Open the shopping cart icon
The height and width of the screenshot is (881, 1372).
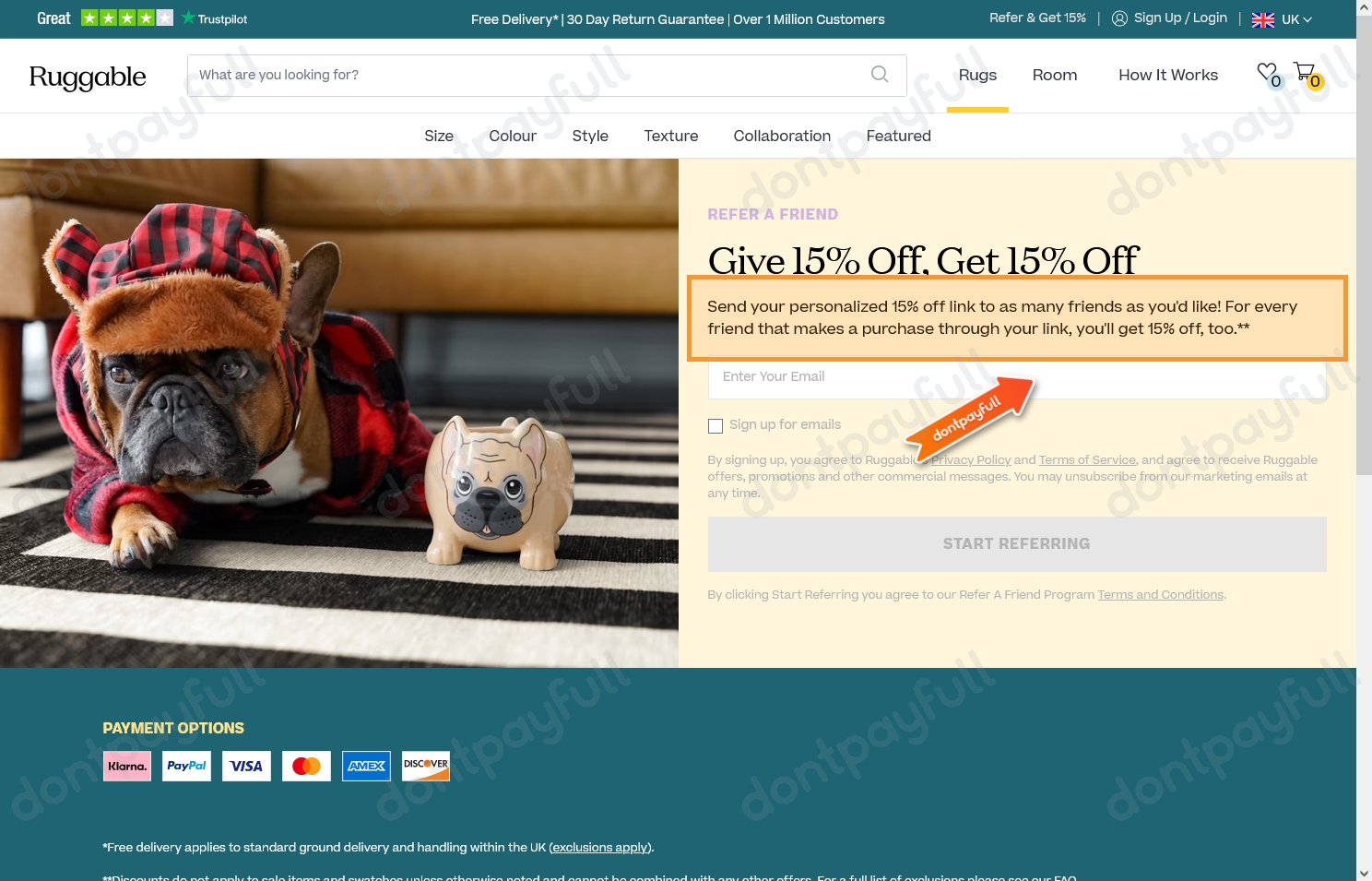(x=1304, y=72)
